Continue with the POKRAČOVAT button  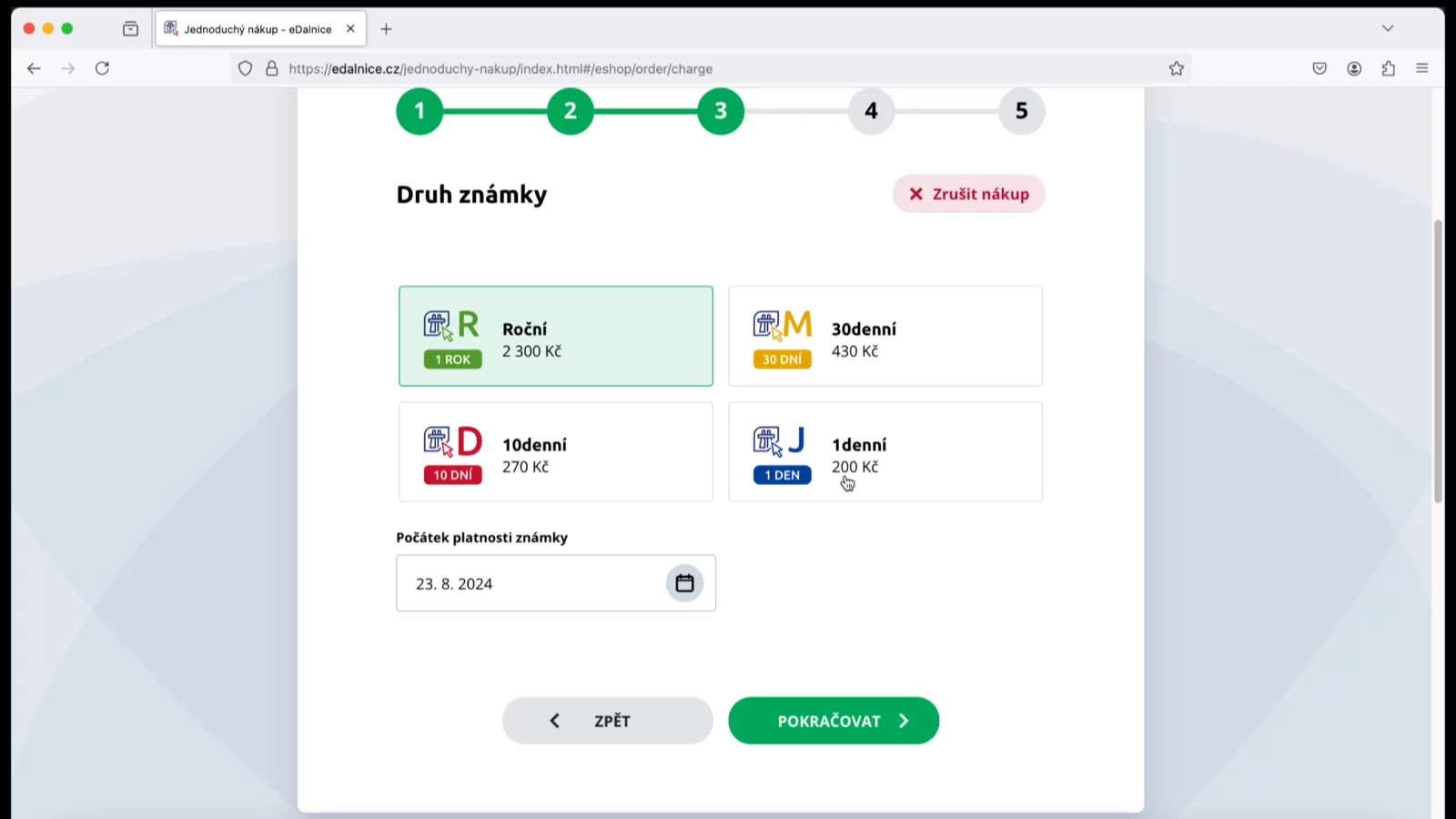[x=834, y=721]
